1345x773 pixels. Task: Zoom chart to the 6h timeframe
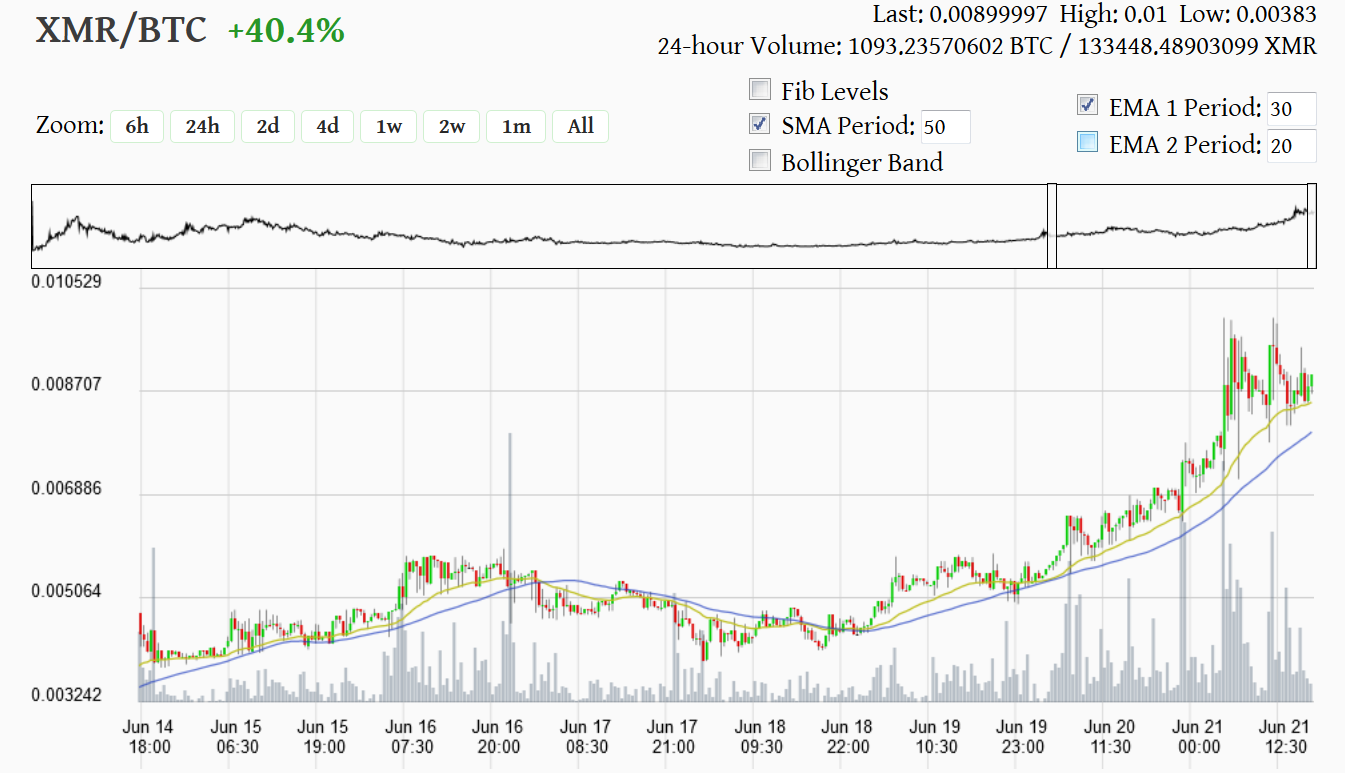137,126
